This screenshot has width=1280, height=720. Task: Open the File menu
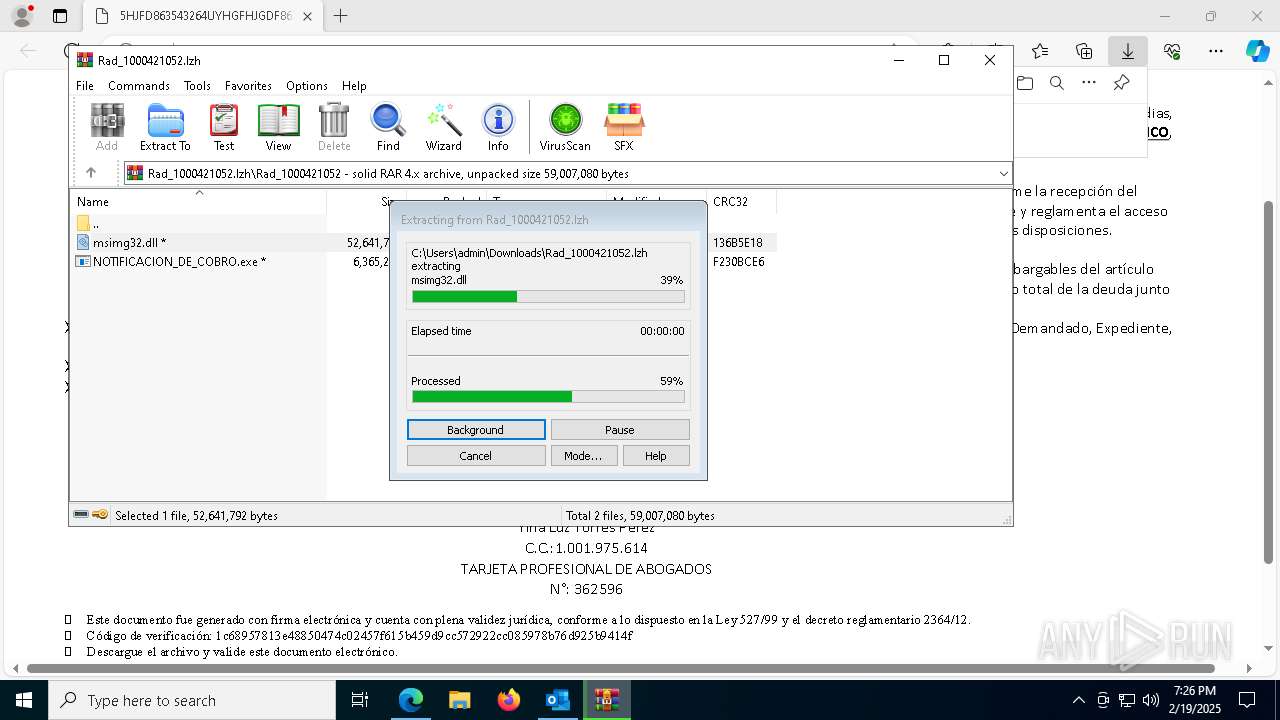pyautogui.click(x=85, y=86)
